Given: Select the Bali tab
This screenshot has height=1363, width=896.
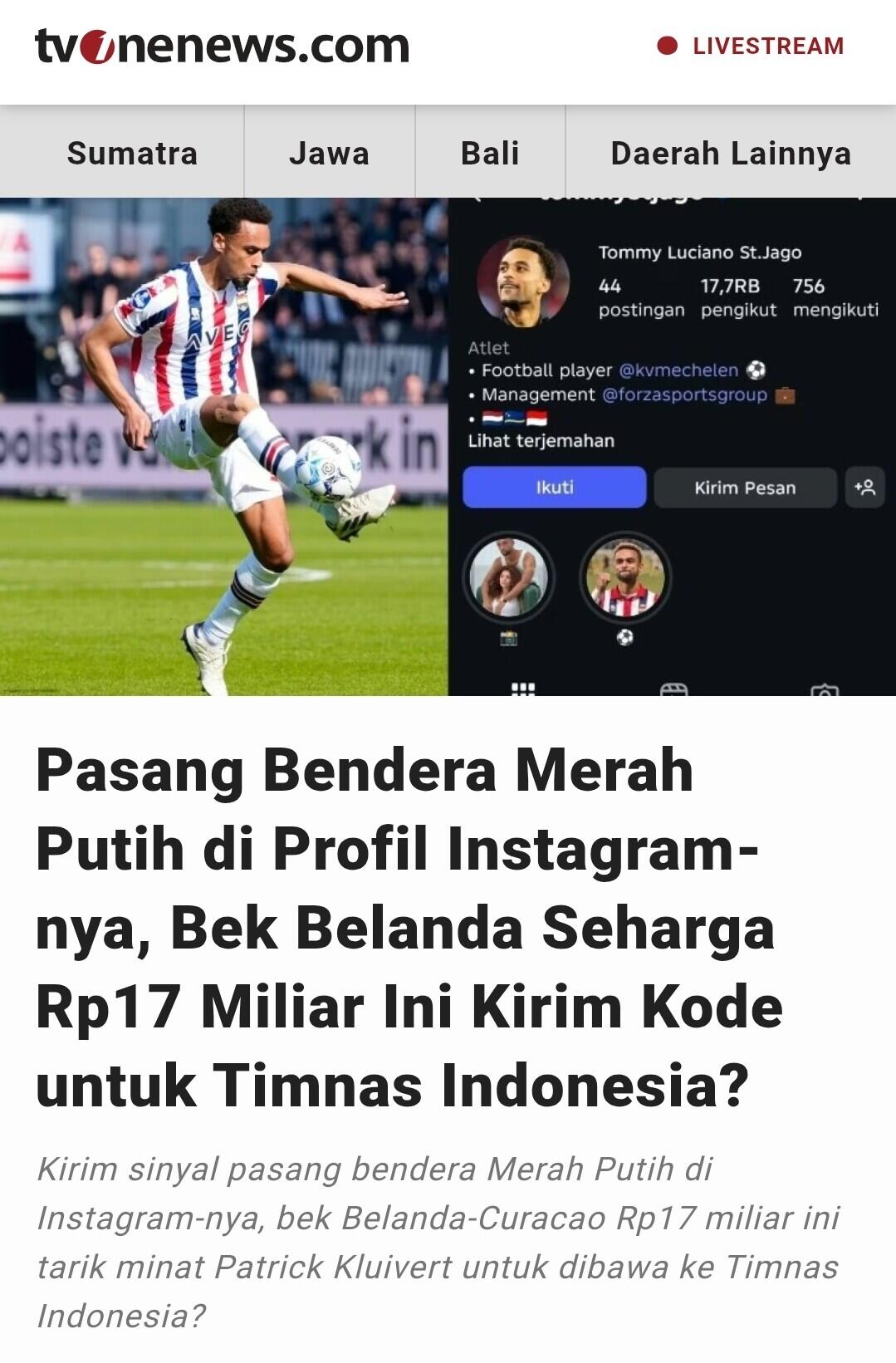Looking at the screenshot, I should pyautogui.click(x=490, y=153).
